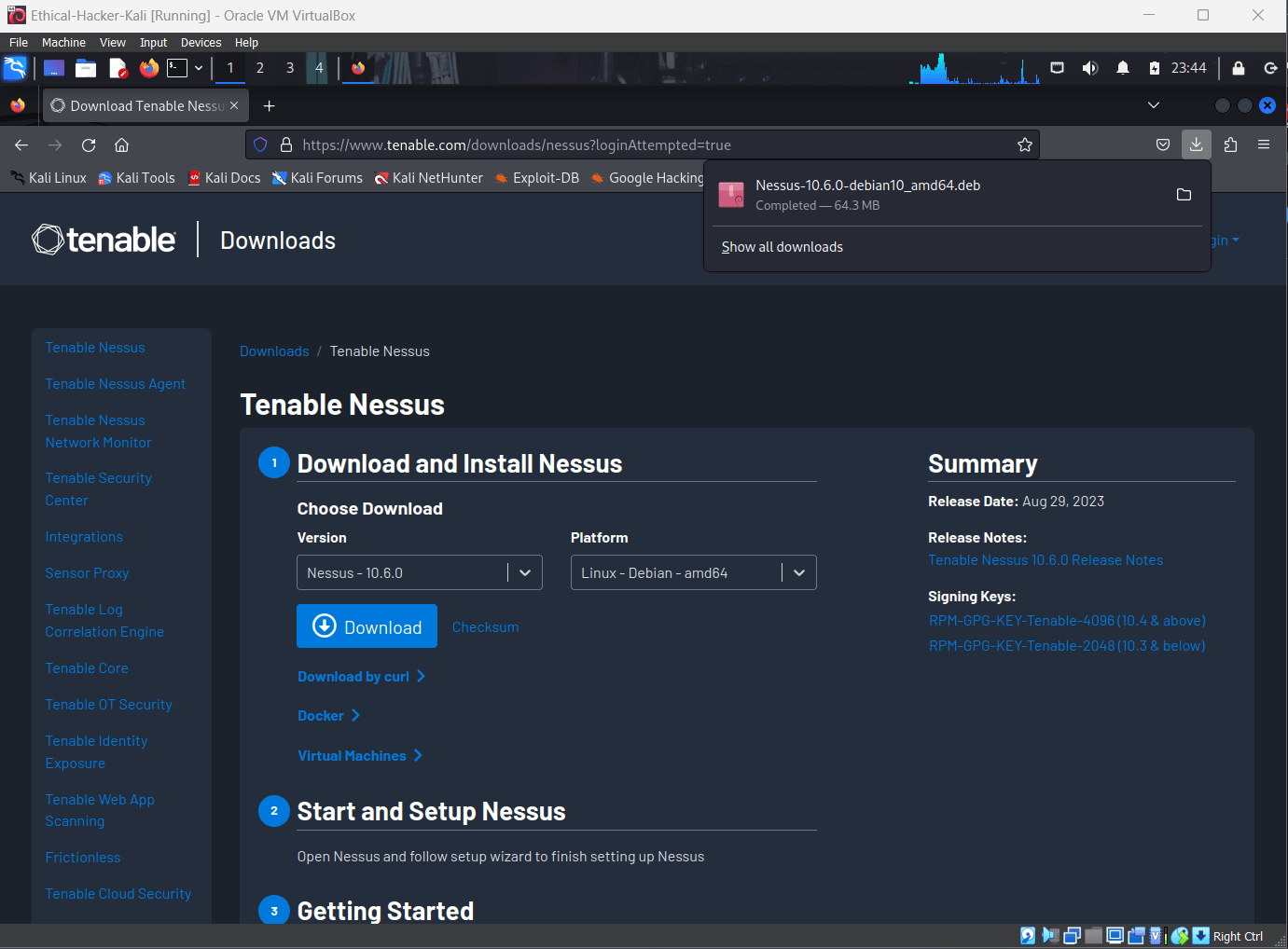Click Show all downloads
This screenshot has width=1288, height=949.
(x=782, y=247)
